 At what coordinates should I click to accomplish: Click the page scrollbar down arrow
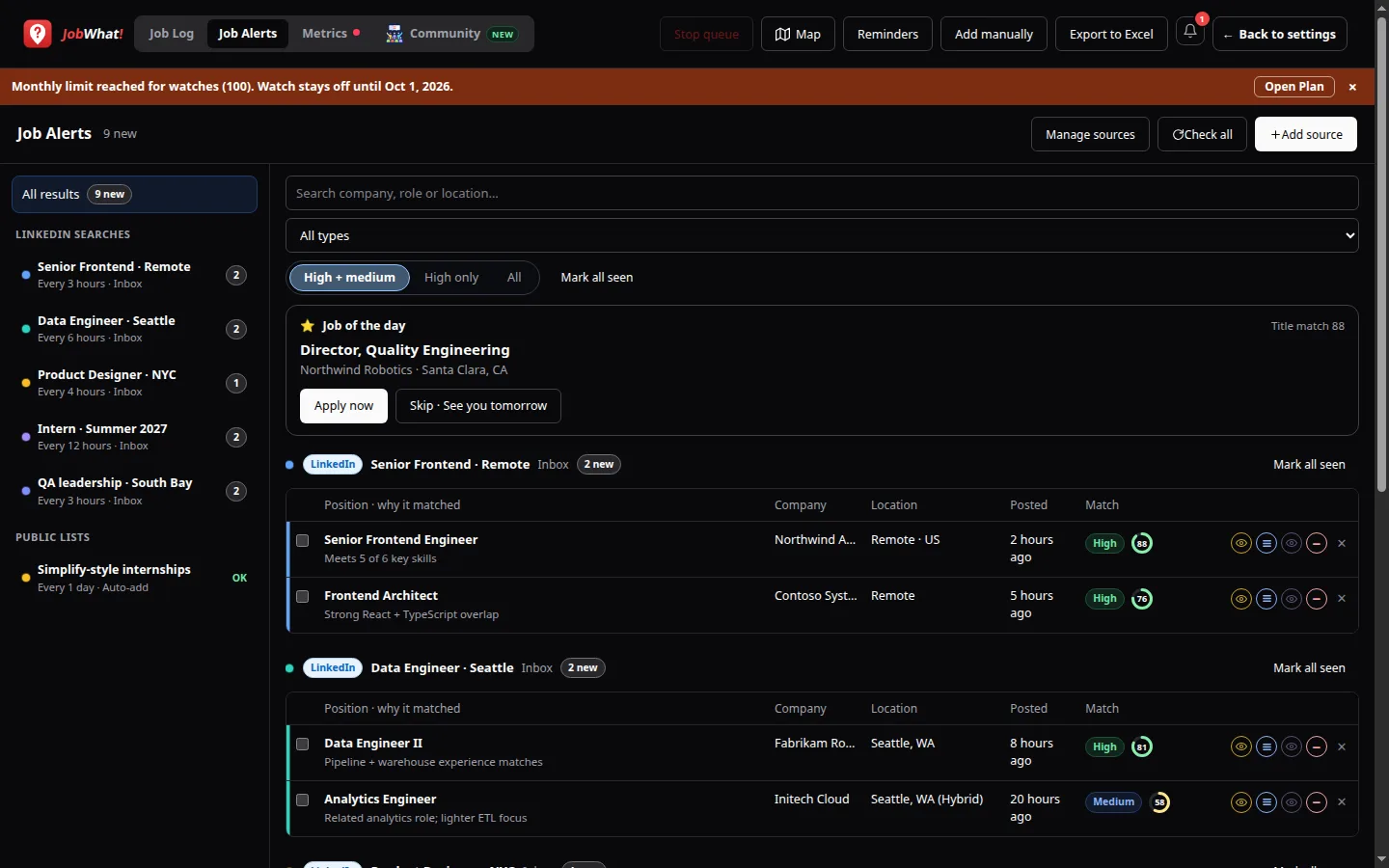pos(1381,859)
